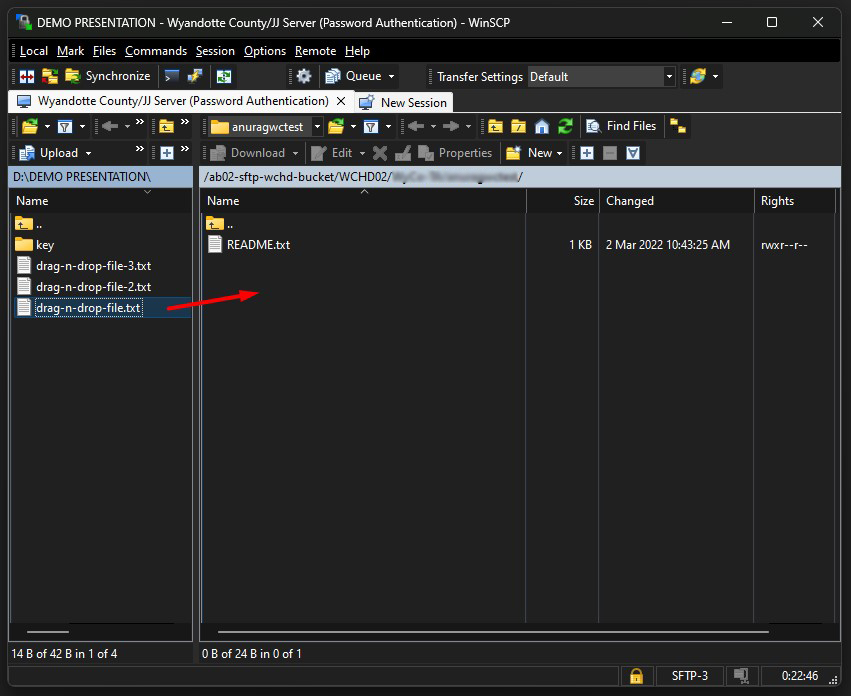Click the Synchronize button in main toolbar
The image size is (851, 696).
click(x=107, y=77)
